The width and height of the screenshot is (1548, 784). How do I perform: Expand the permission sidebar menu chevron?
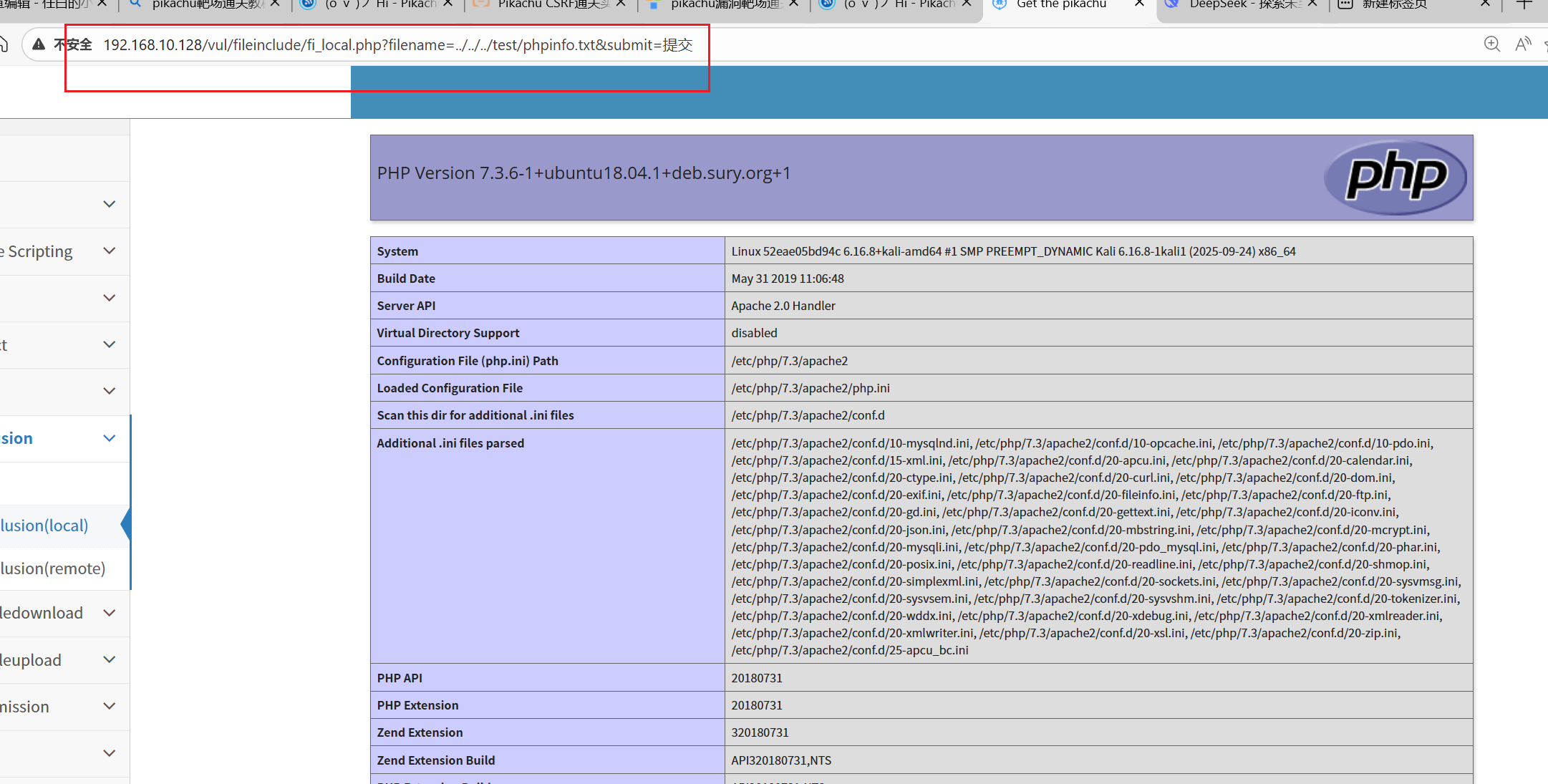[x=109, y=706]
